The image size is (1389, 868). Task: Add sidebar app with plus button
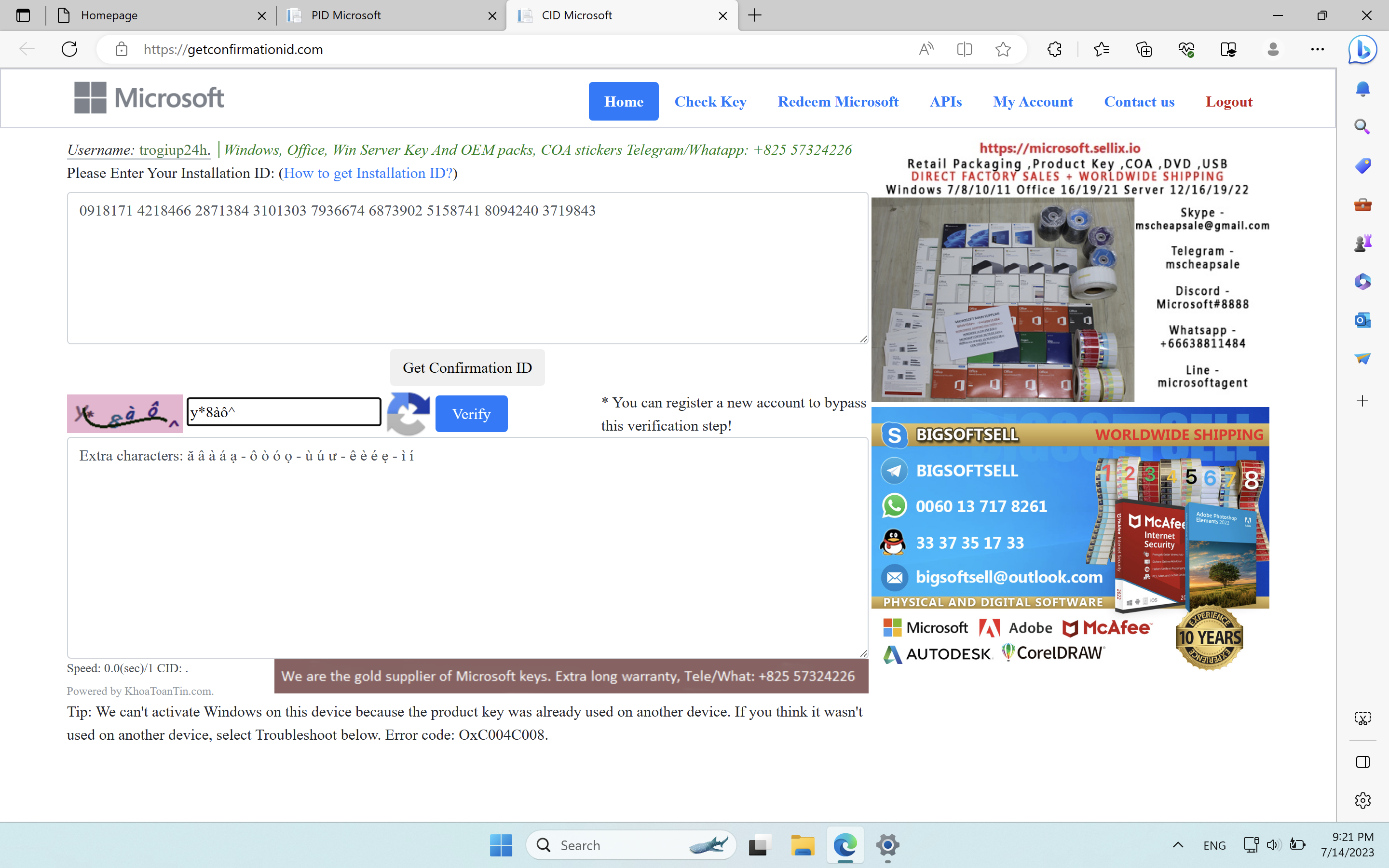tap(1362, 401)
